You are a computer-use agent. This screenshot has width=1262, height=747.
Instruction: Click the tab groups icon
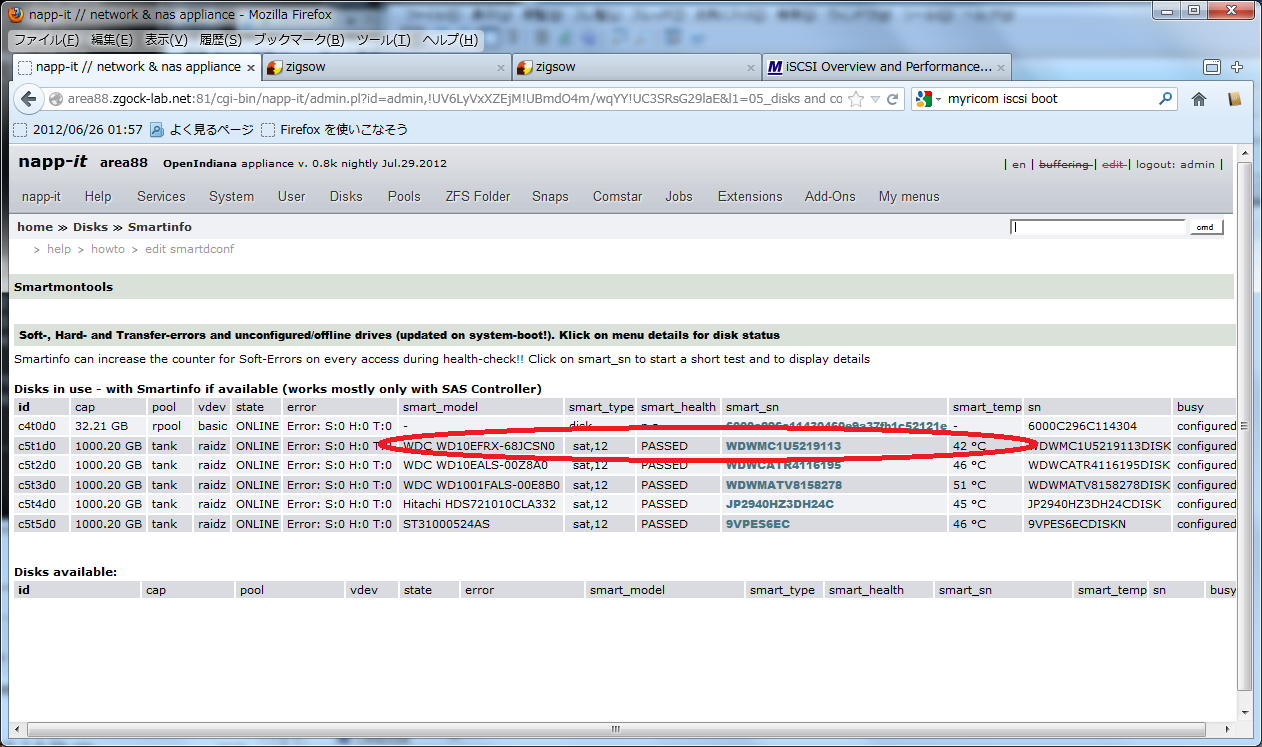(x=1211, y=67)
